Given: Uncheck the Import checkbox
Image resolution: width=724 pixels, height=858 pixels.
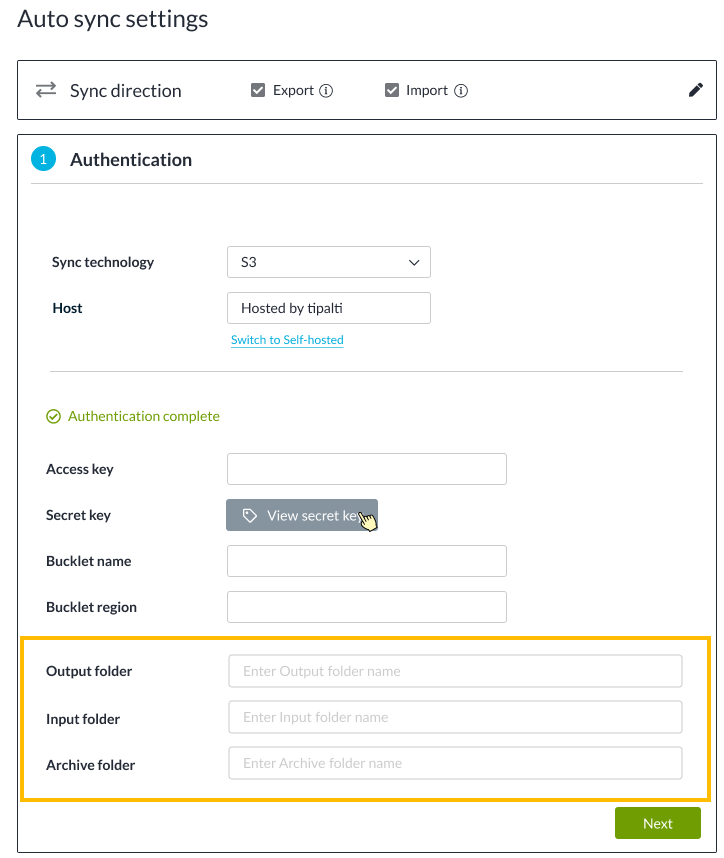Looking at the screenshot, I should pyautogui.click(x=392, y=90).
